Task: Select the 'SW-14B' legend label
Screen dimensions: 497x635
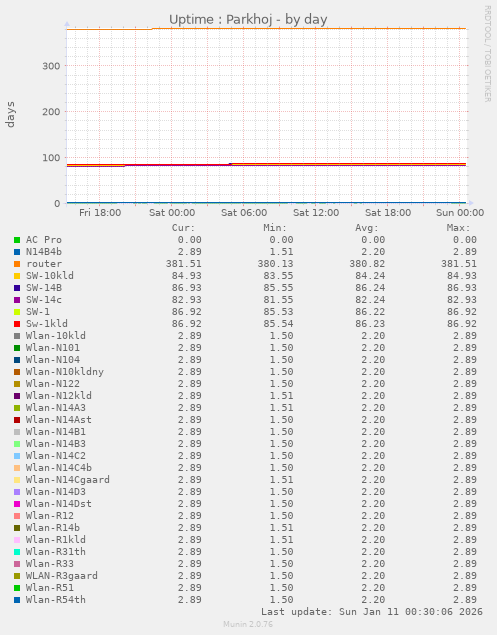Action: [x=44, y=288]
